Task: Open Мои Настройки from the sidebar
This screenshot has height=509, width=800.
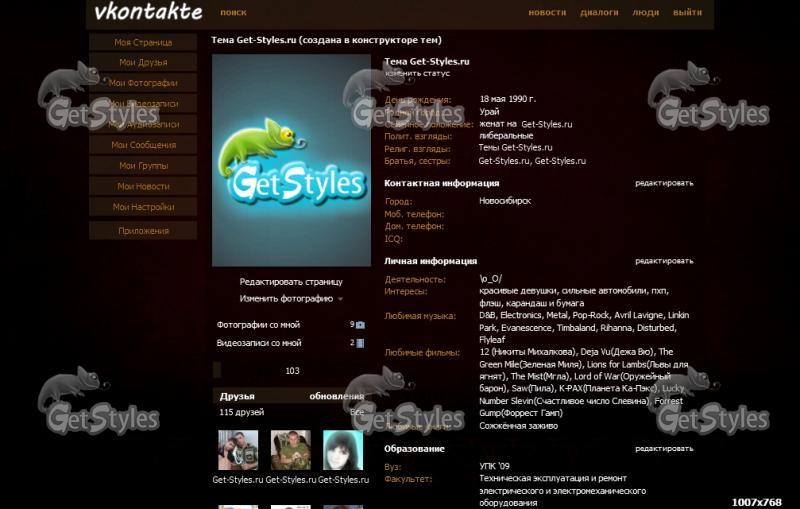Action: coord(143,207)
